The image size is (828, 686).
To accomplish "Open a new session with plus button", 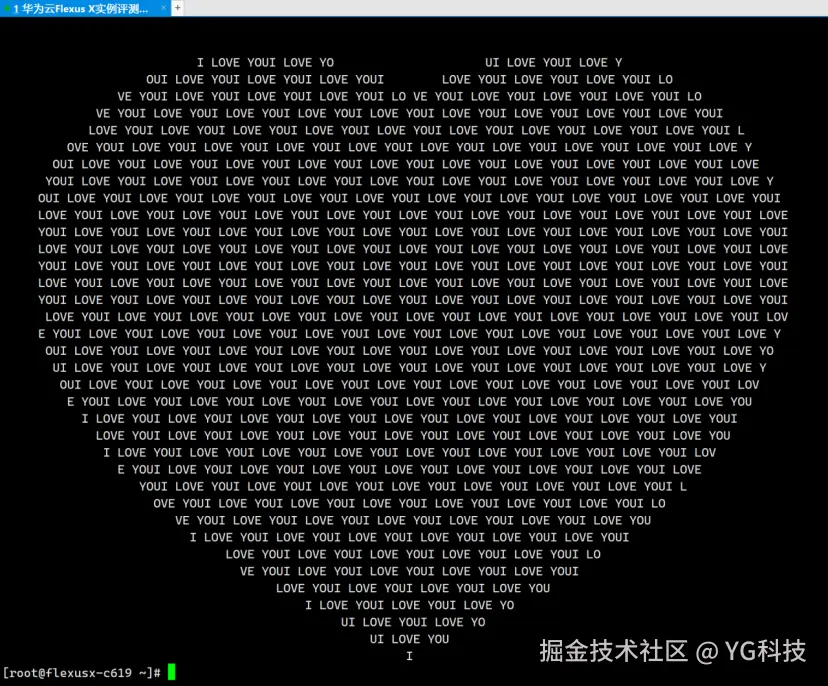I will (178, 8).
